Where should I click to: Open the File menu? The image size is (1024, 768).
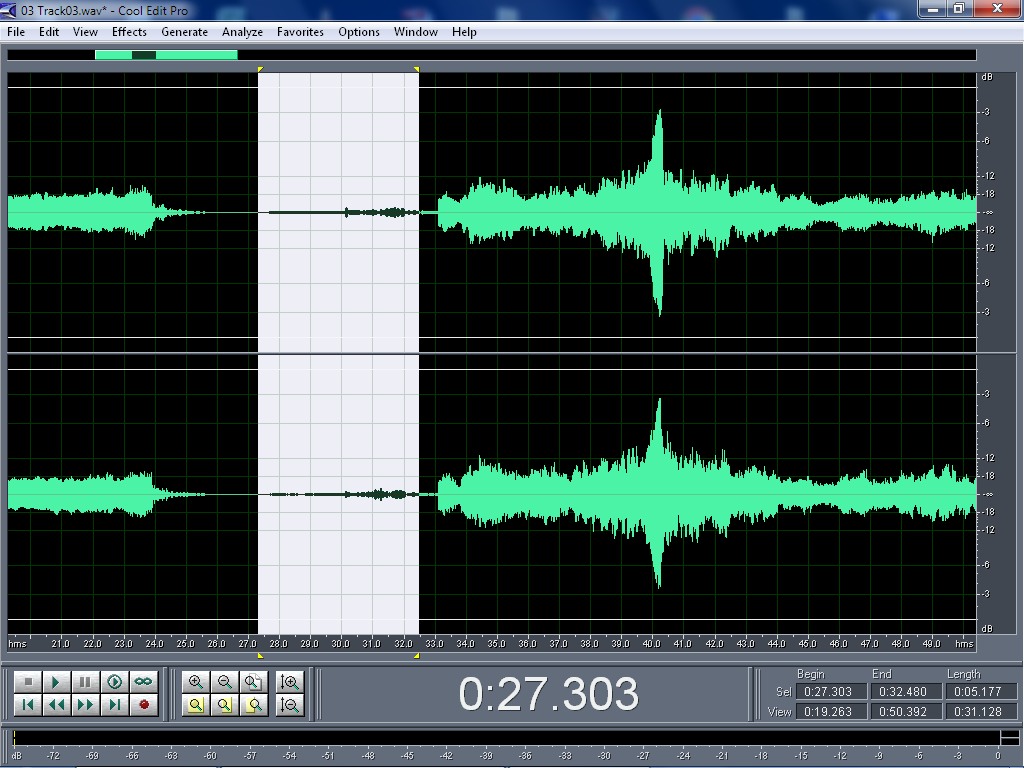click(x=16, y=31)
